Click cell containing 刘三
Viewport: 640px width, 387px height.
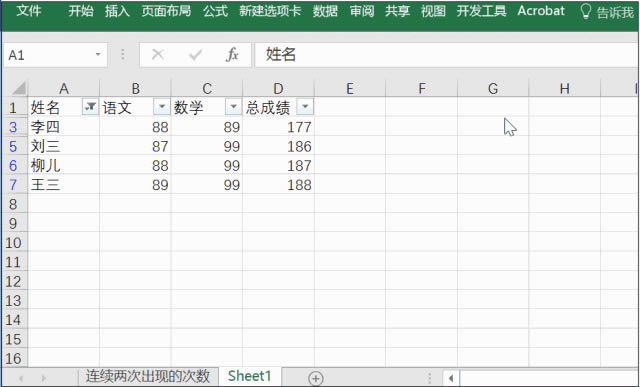(64, 146)
